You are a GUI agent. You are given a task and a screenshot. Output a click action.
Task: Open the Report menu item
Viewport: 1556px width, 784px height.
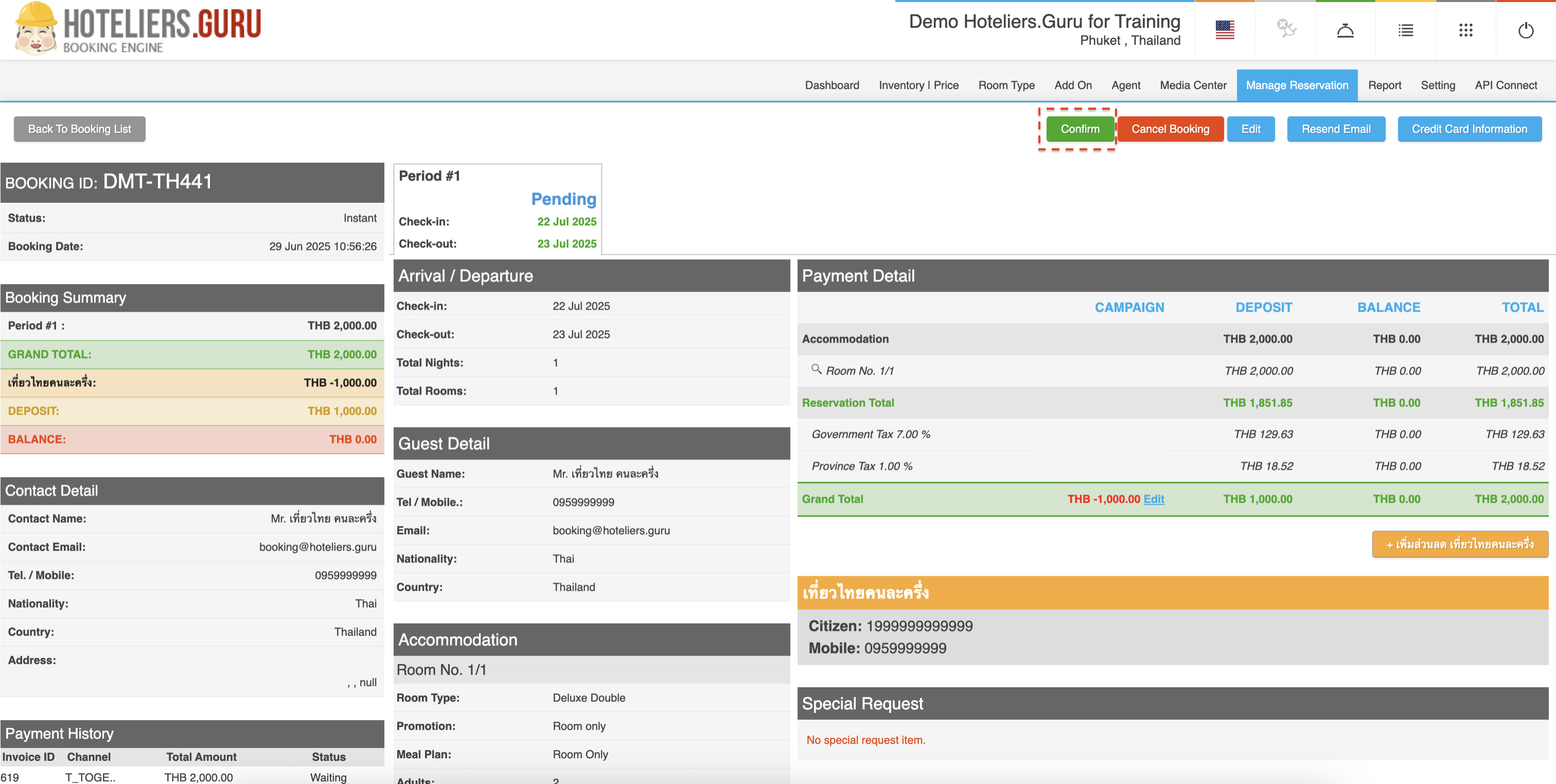(1385, 85)
